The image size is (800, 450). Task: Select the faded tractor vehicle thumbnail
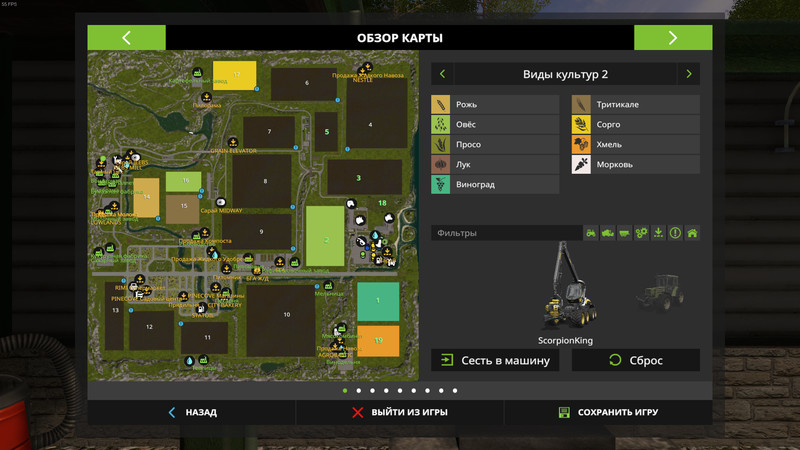653,295
